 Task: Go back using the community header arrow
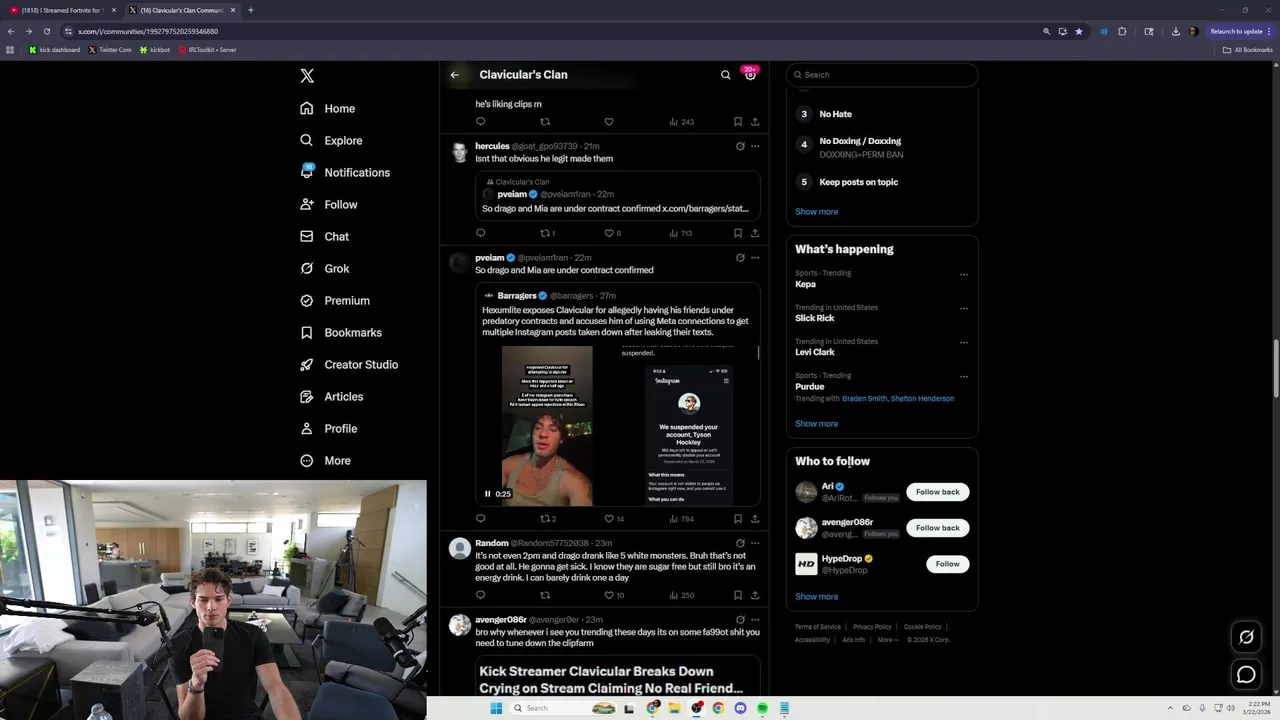click(455, 75)
